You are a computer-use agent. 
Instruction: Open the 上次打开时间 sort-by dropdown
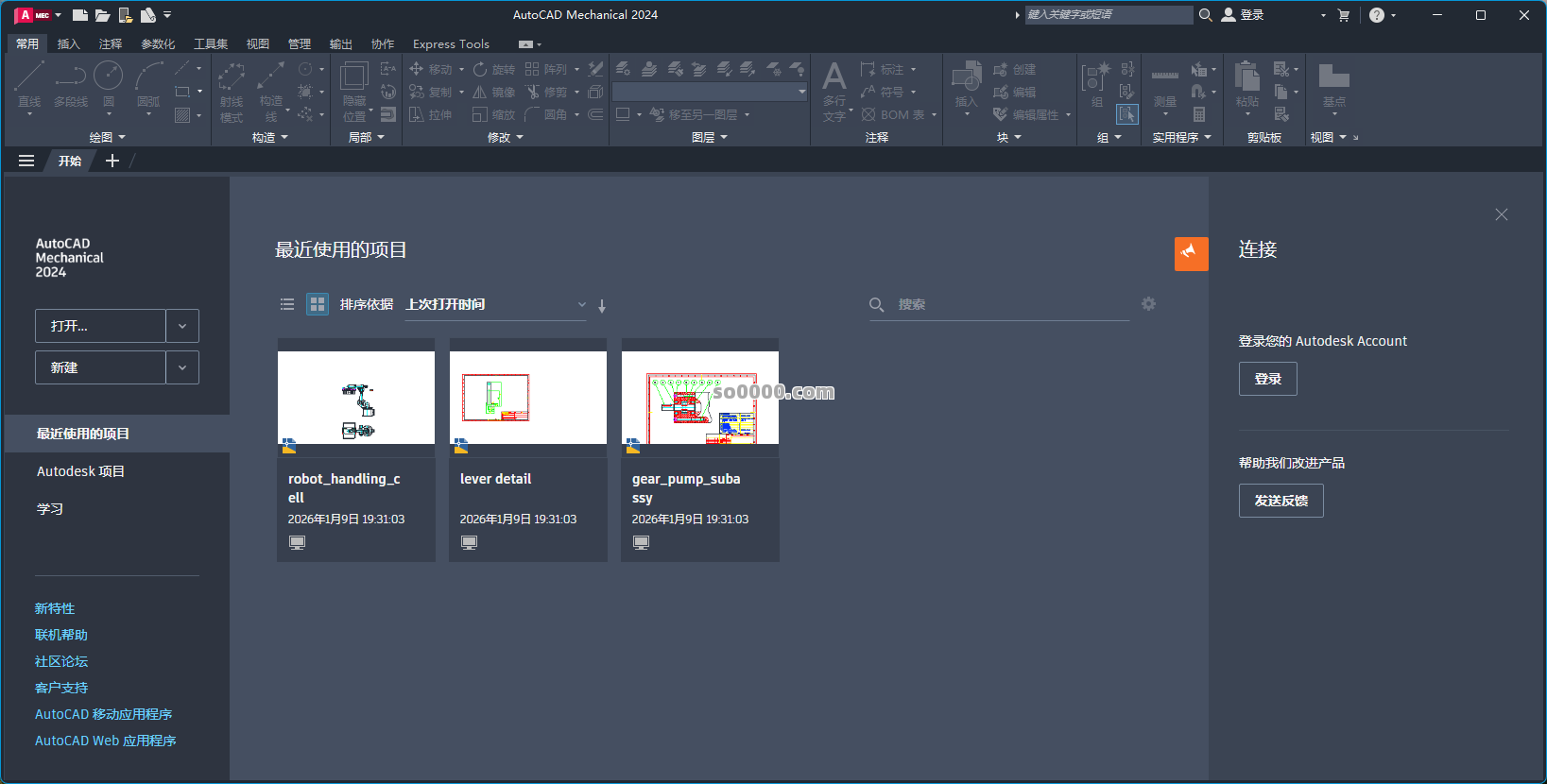(x=495, y=304)
